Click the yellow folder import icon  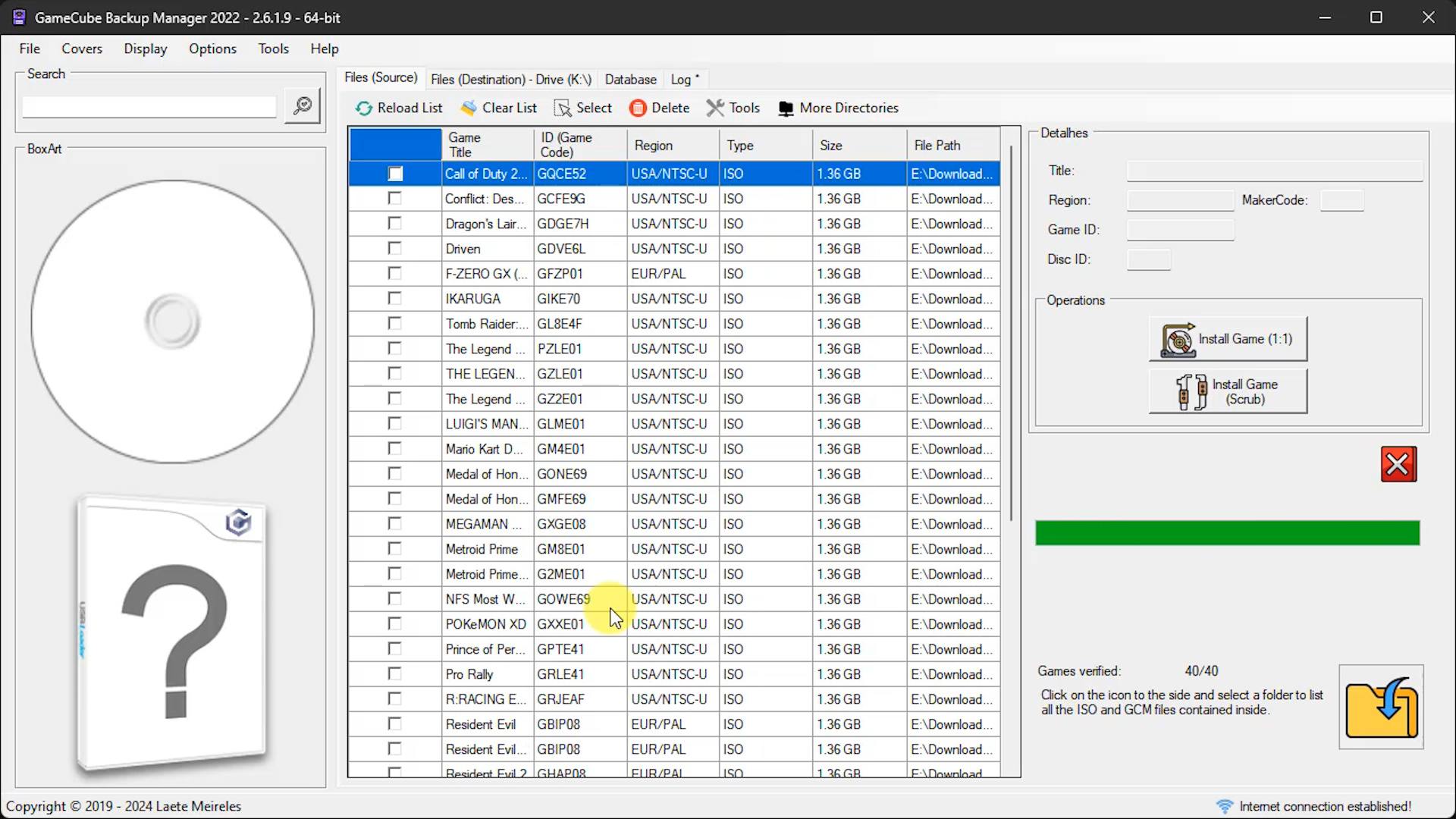click(x=1380, y=707)
